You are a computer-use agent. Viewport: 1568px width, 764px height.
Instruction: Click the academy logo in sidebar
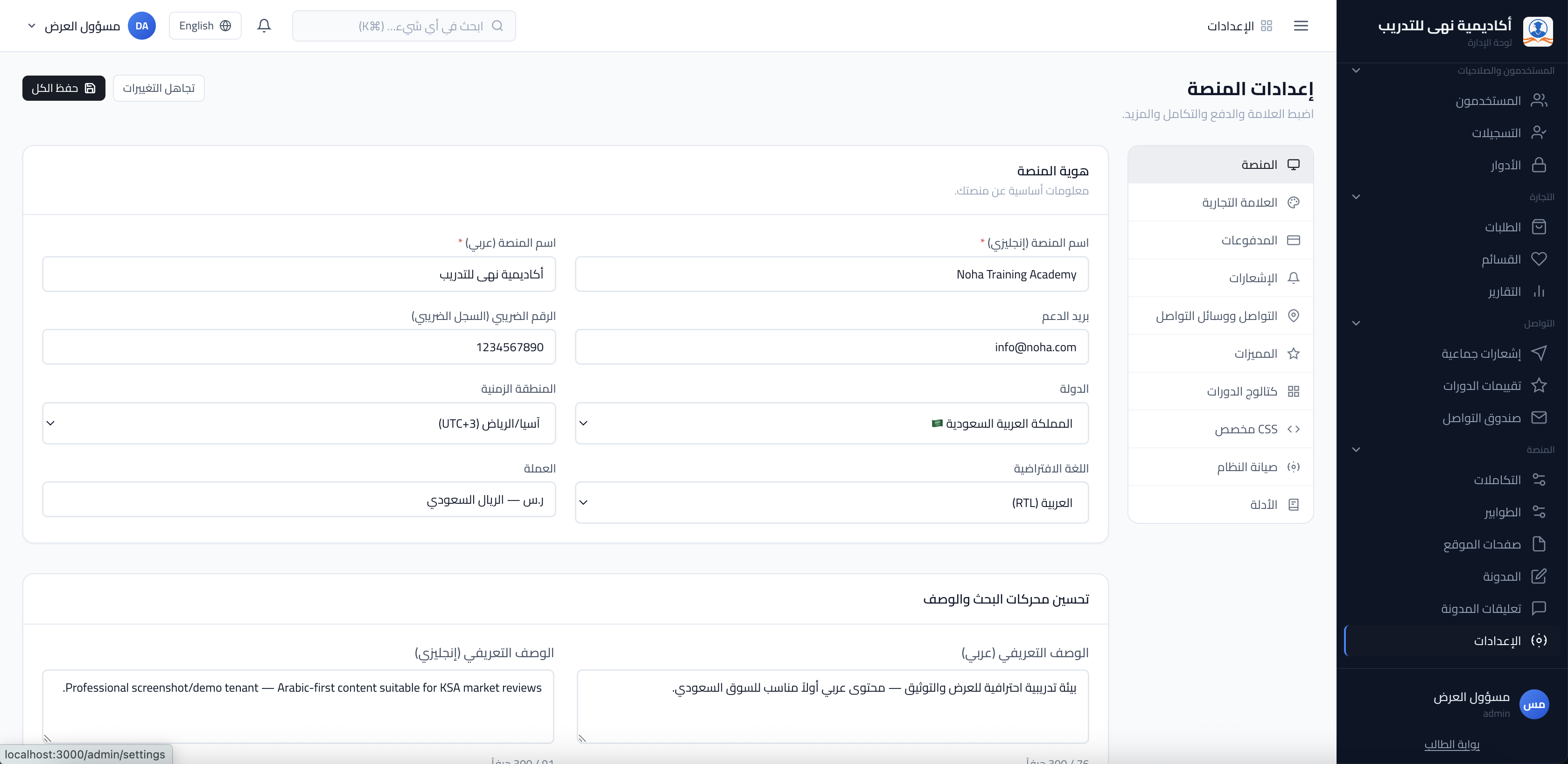click(x=1538, y=32)
